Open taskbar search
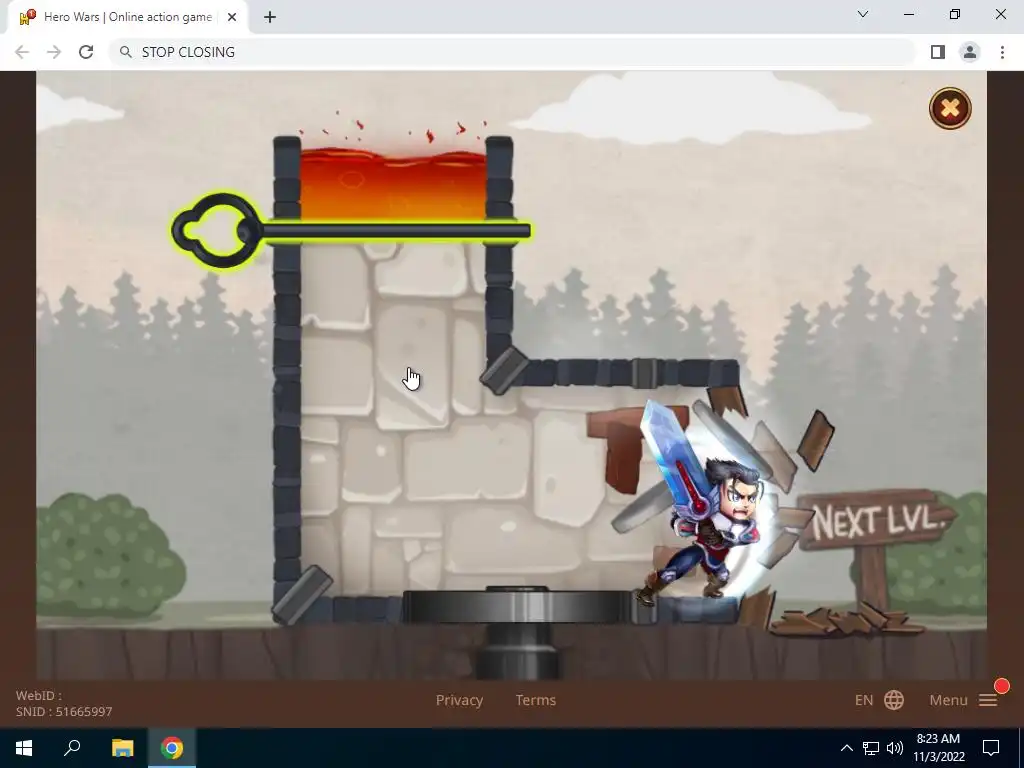 pos(72,748)
